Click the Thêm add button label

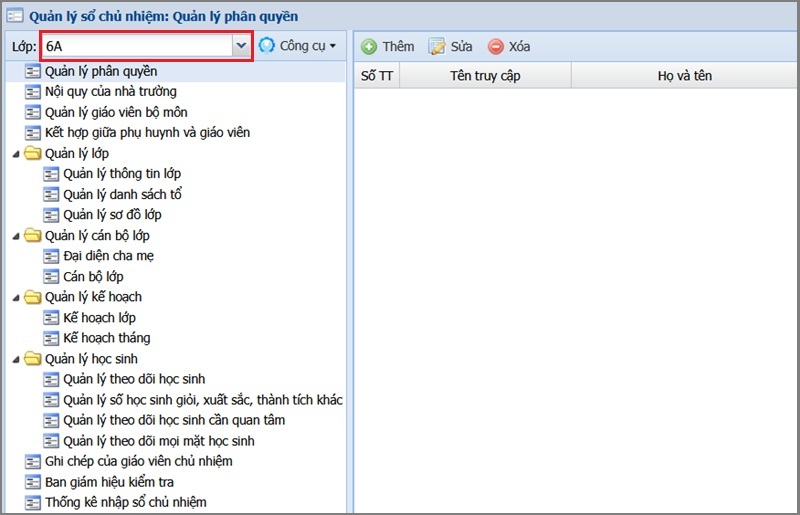(398, 46)
